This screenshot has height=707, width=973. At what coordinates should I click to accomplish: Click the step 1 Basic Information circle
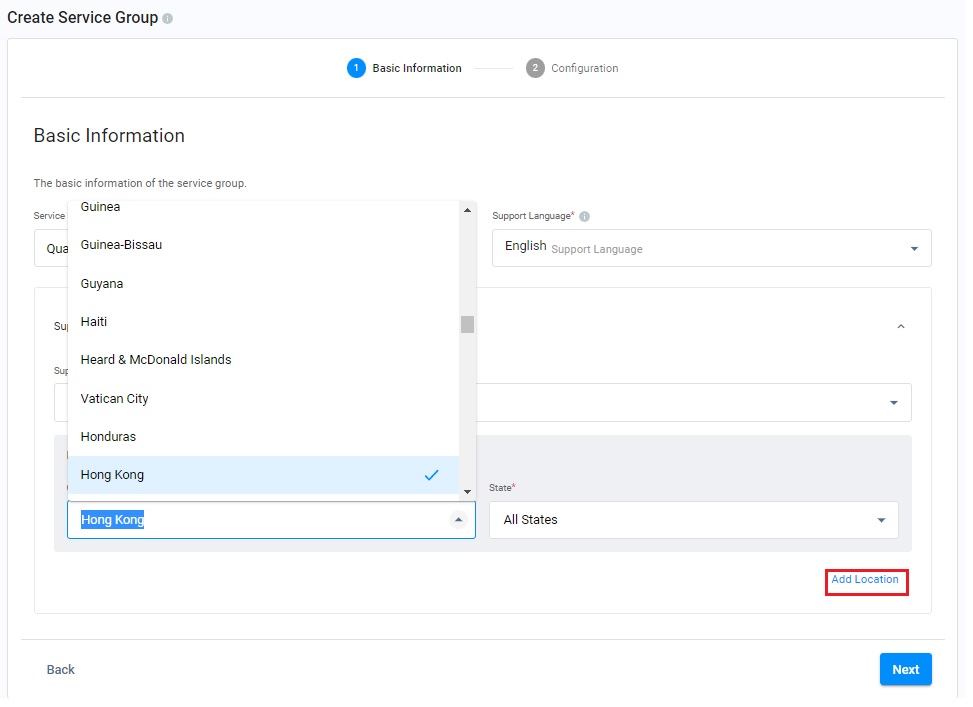pyautogui.click(x=356, y=68)
